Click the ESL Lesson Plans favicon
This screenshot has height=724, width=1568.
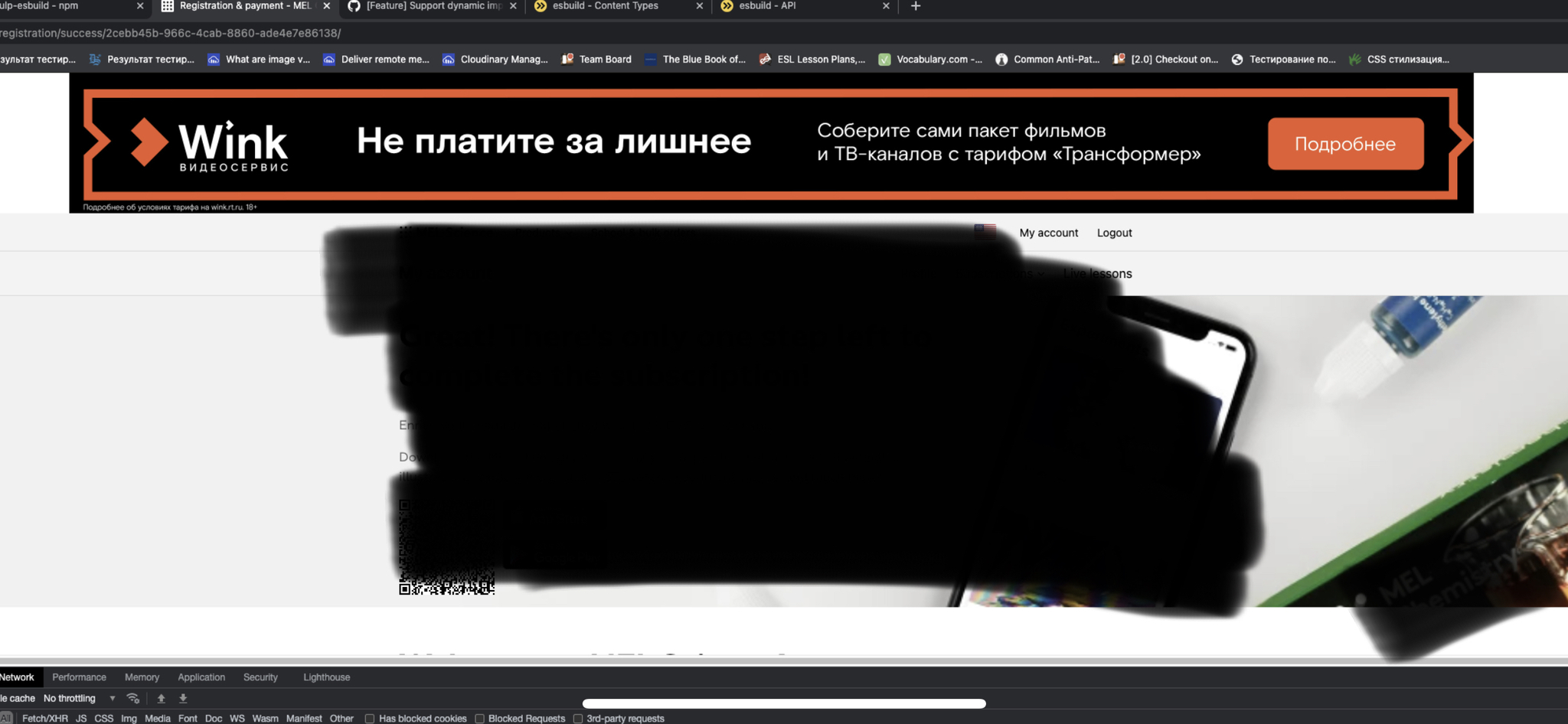click(765, 59)
